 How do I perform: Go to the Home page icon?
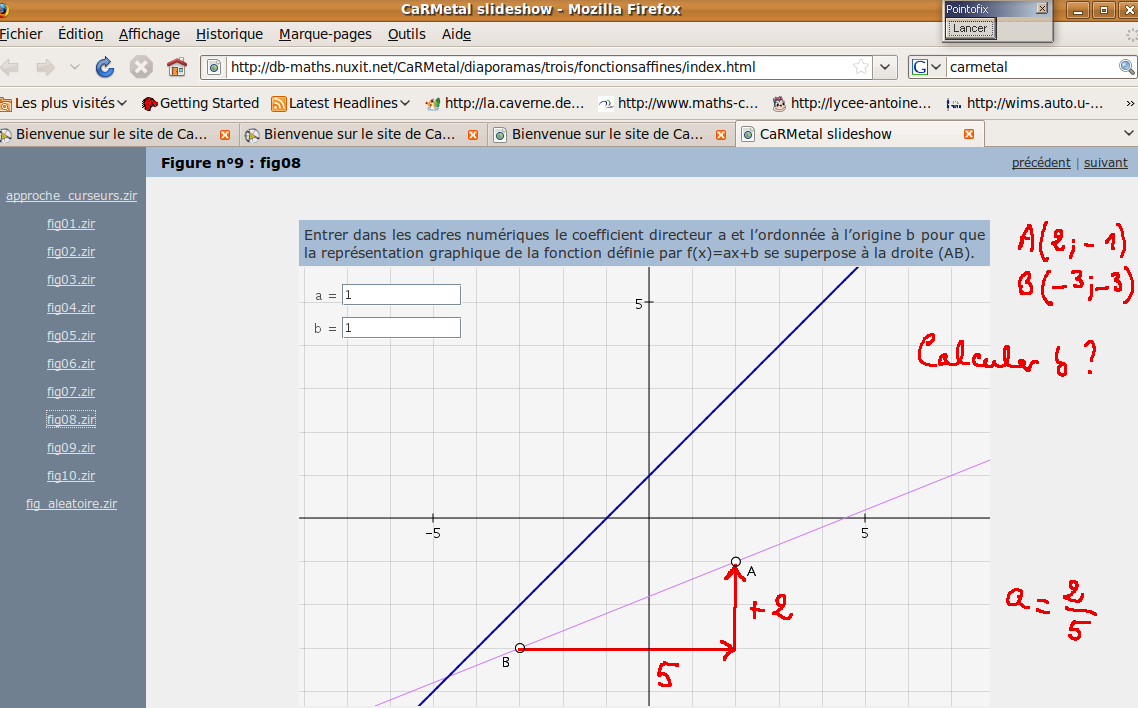point(177,67)
